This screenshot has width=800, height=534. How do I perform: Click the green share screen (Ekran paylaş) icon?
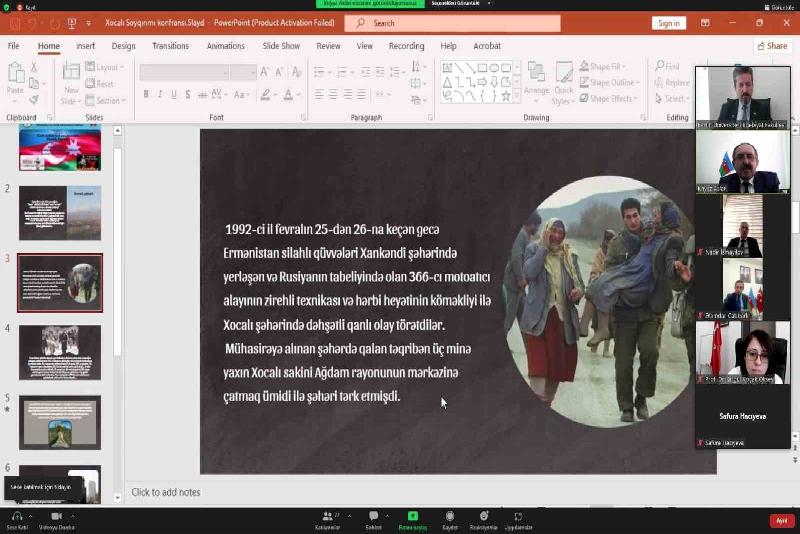412,517
